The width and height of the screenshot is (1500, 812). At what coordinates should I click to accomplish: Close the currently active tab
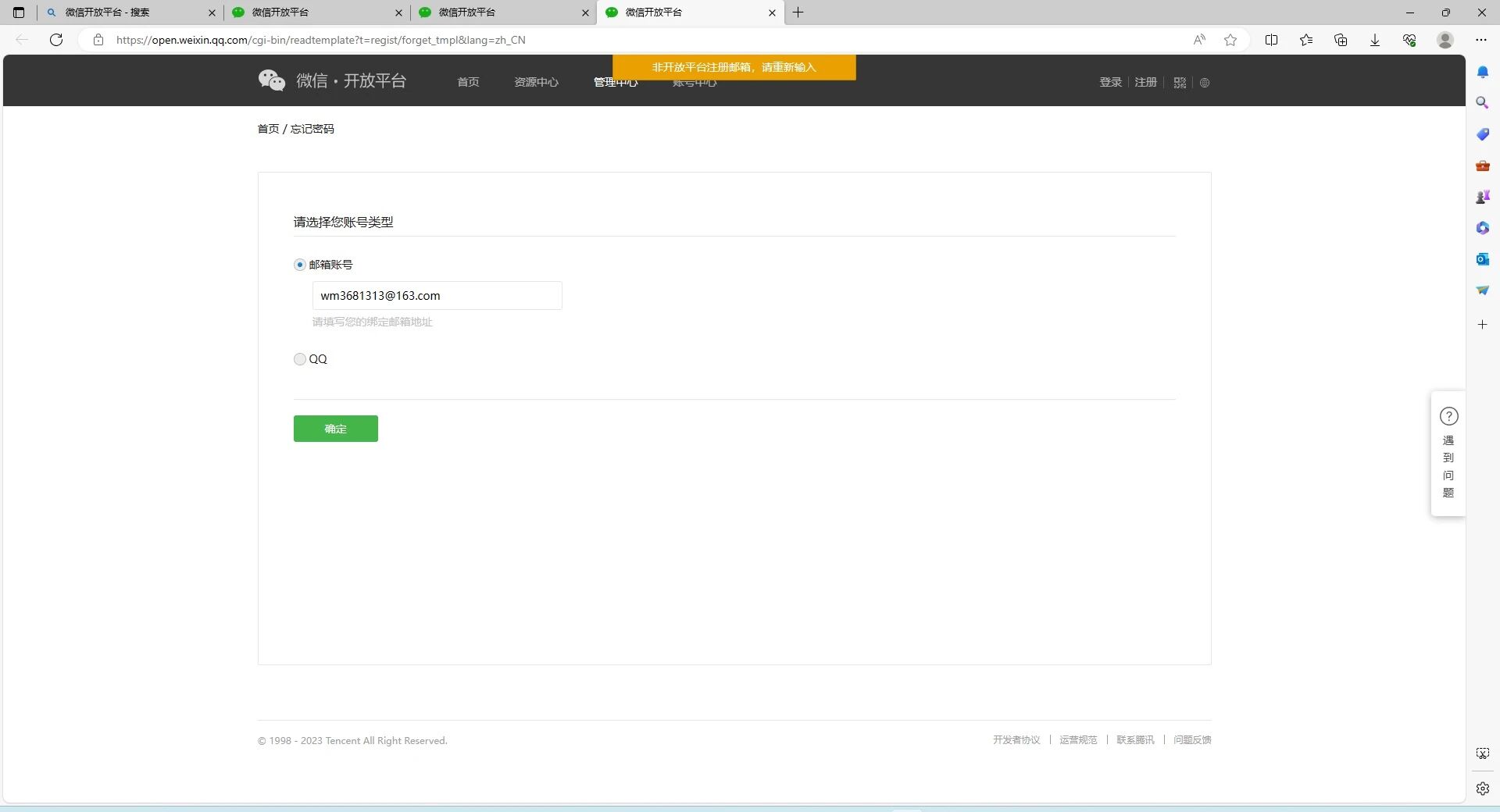(x=772, y=12)
